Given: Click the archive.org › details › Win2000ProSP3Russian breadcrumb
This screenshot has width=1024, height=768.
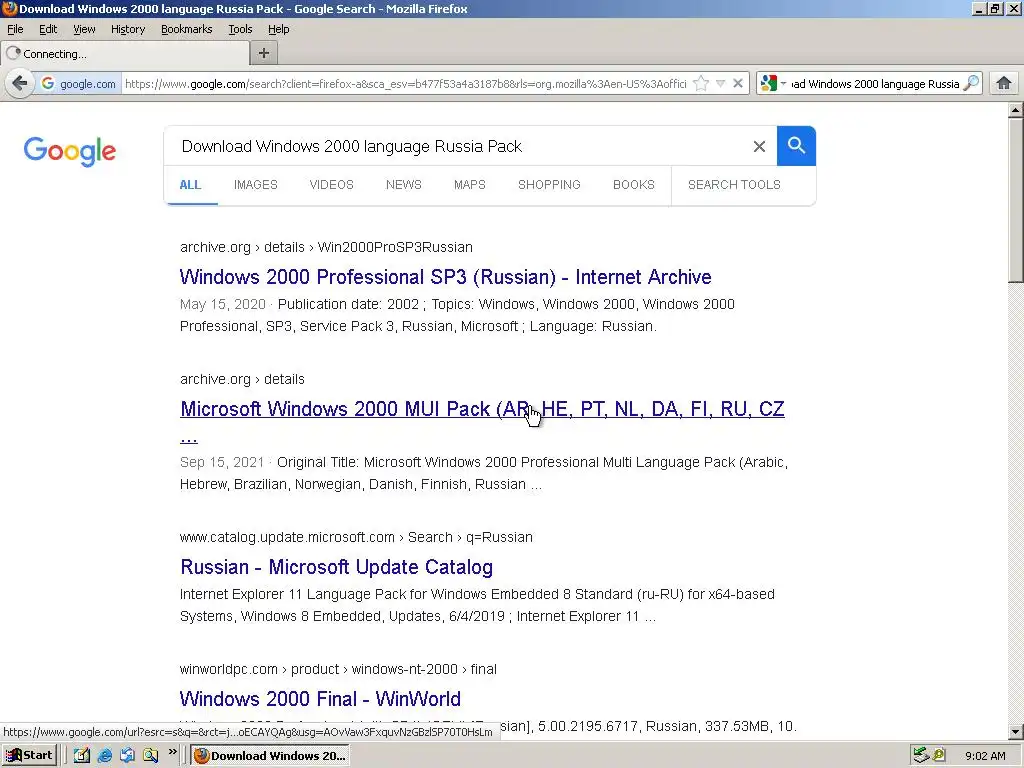Looking at the screenshot, I should pos(327,248).
